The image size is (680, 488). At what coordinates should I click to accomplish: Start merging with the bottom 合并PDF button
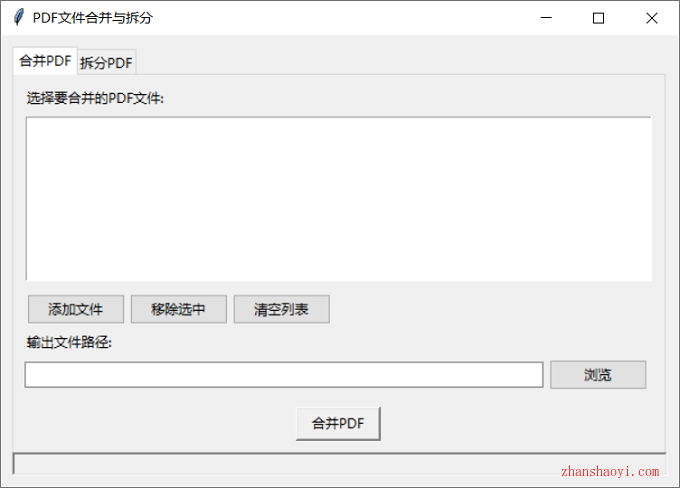(x=337, y=423)
